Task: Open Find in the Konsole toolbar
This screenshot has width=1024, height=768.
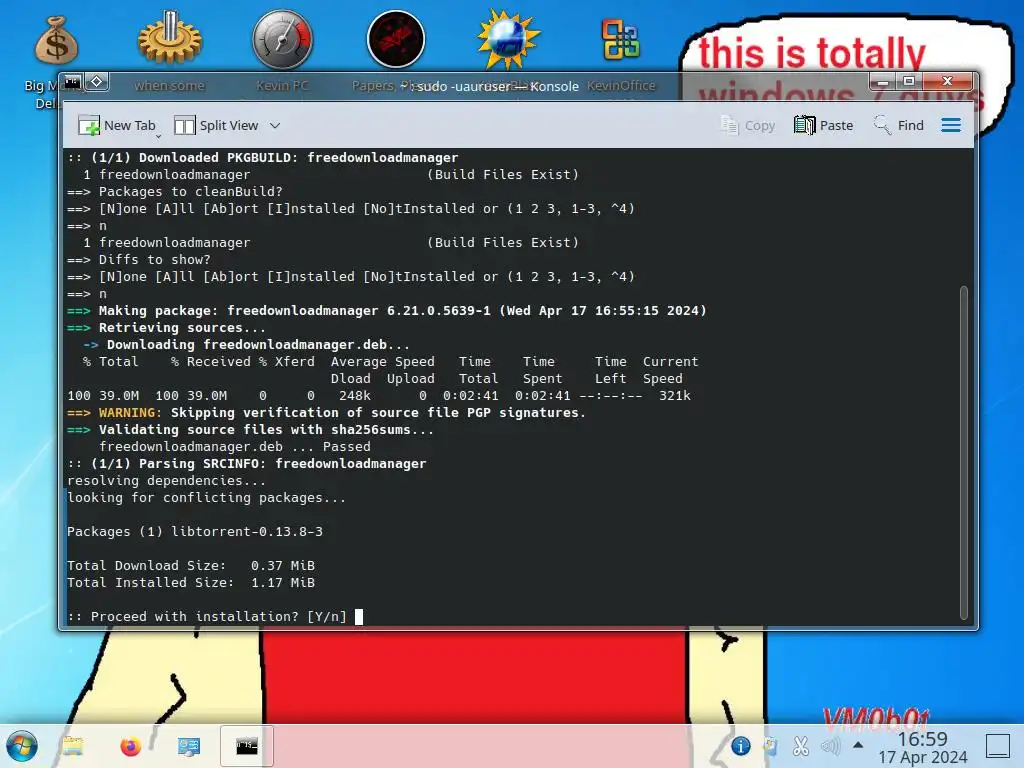Action: pyautogui.click(x=899, y=125)
